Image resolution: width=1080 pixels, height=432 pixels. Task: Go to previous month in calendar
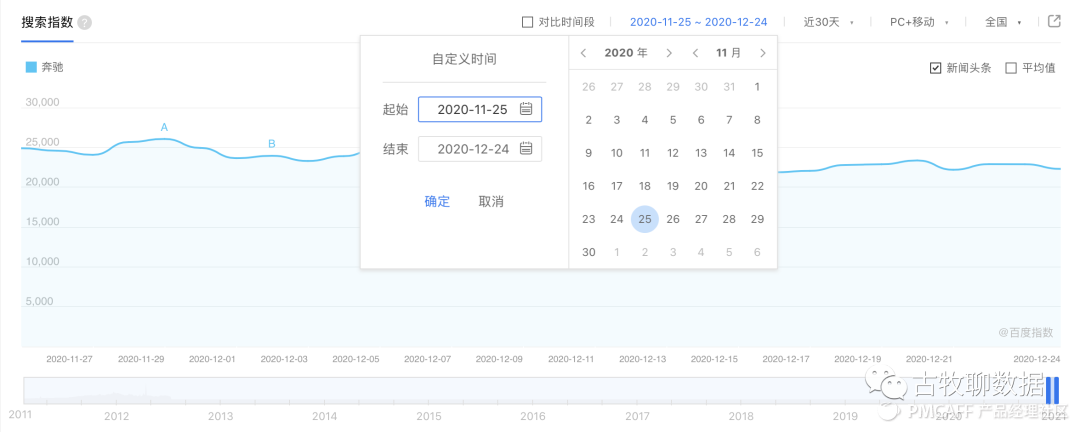coord(695,53)
